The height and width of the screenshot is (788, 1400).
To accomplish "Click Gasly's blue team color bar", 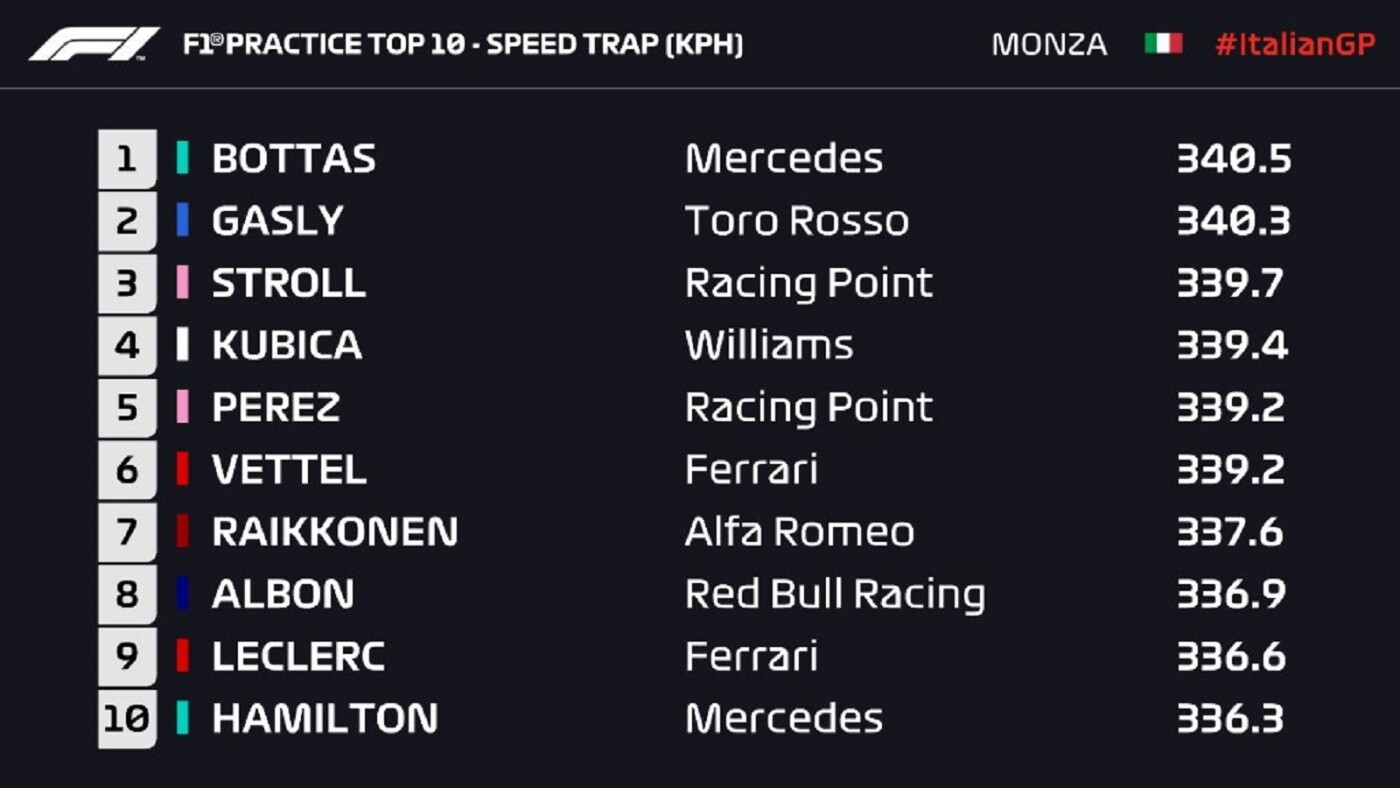I will [182, 220].
